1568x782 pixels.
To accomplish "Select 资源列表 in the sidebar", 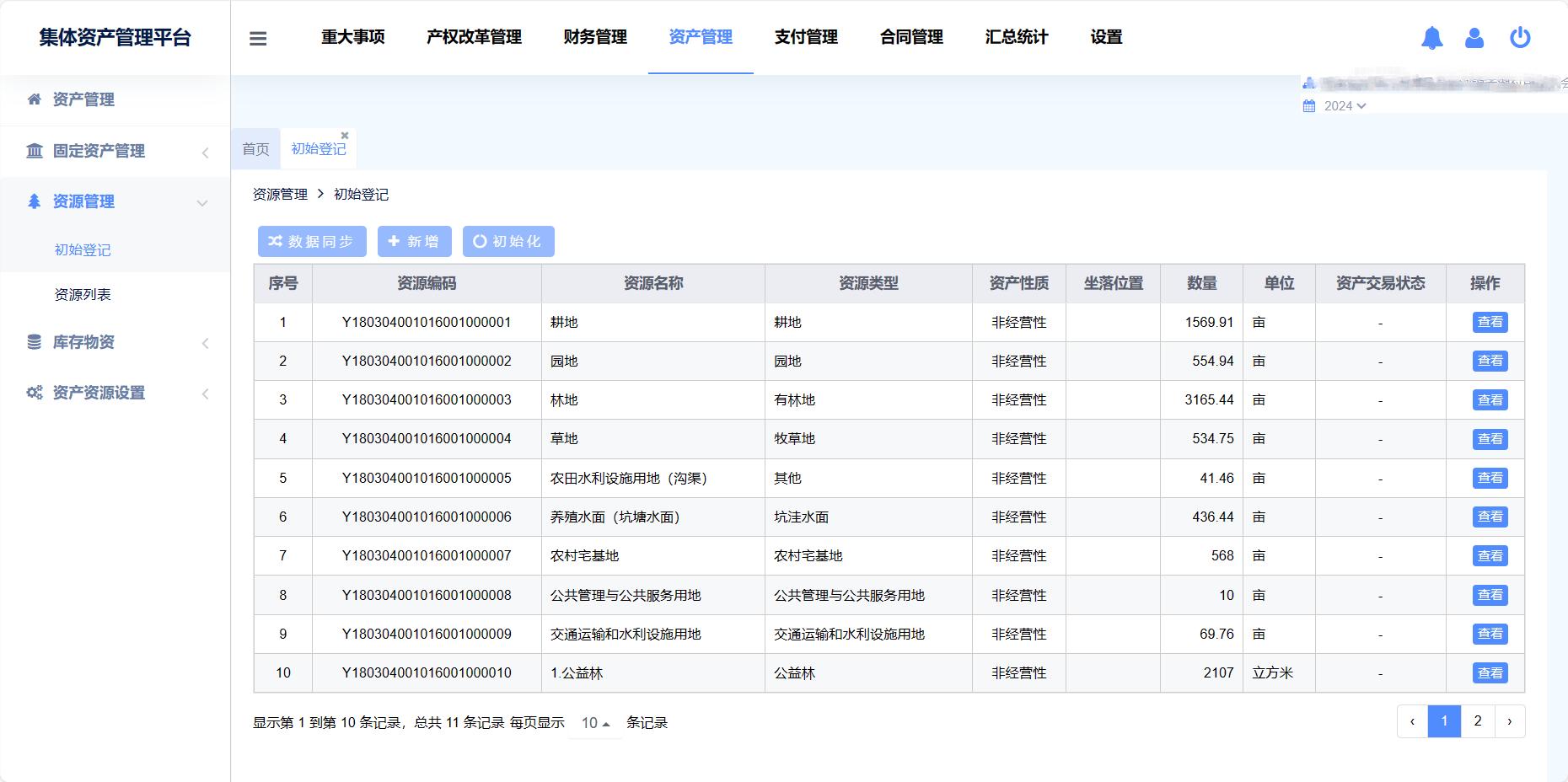I will point(83,295).
